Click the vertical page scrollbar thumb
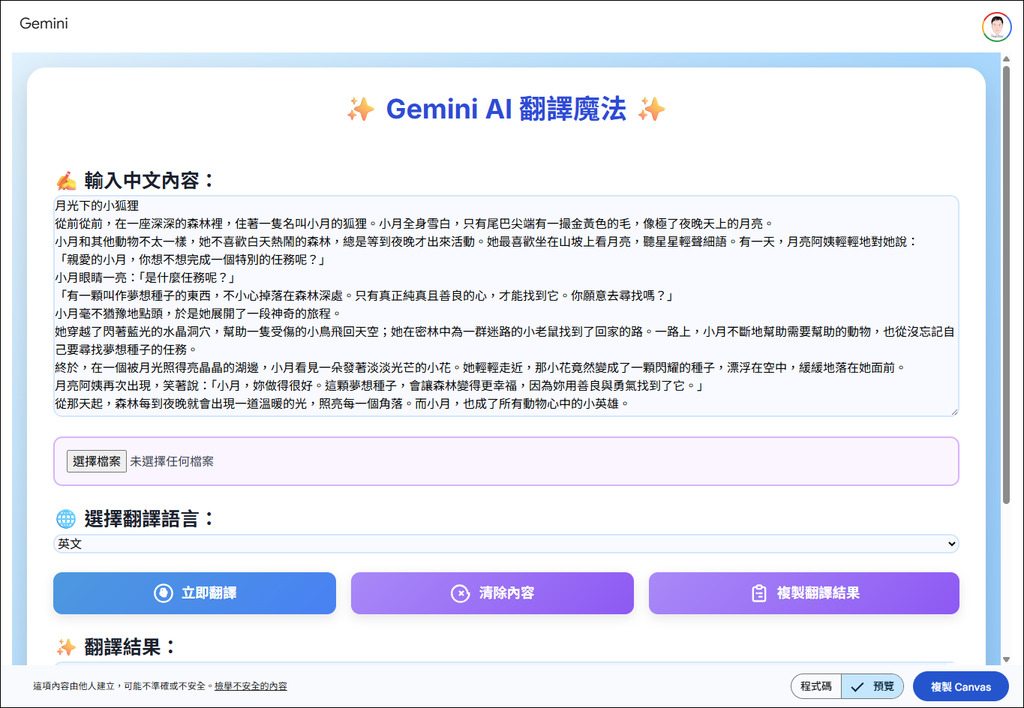1024x708 pixels. click(1006, 284)
